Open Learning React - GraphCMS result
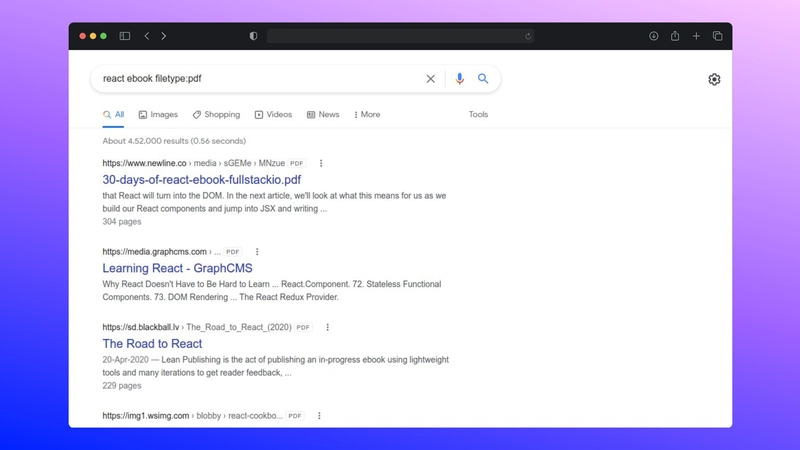This screenshot has height=450, width=800. point(177,268)
